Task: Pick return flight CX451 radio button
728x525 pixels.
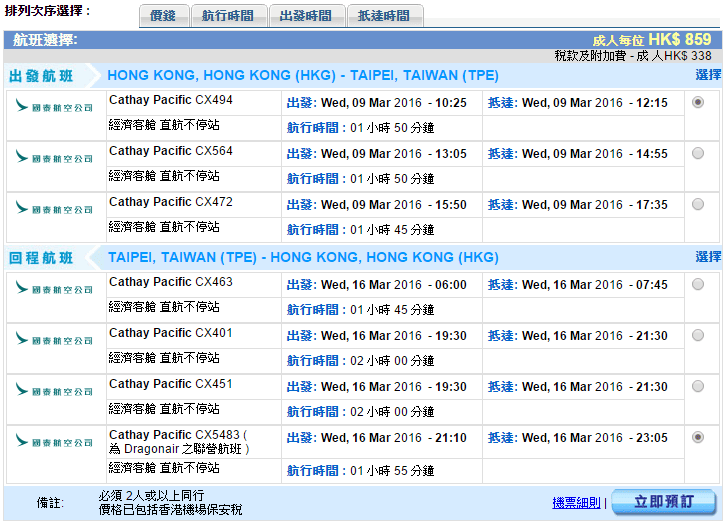Action: [x=697, y=386]
